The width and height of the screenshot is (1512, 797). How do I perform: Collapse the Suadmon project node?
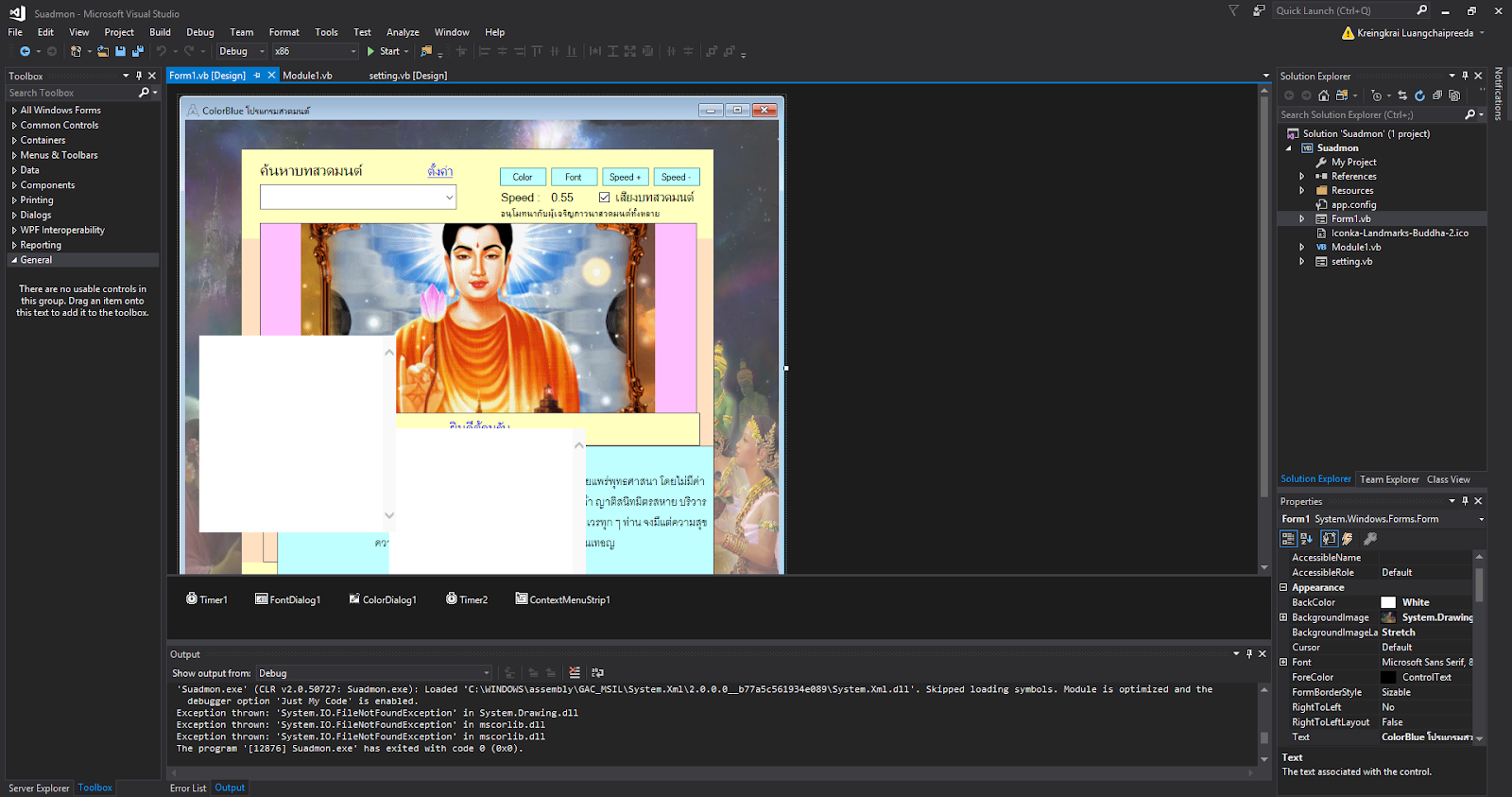click(1288, 148)
